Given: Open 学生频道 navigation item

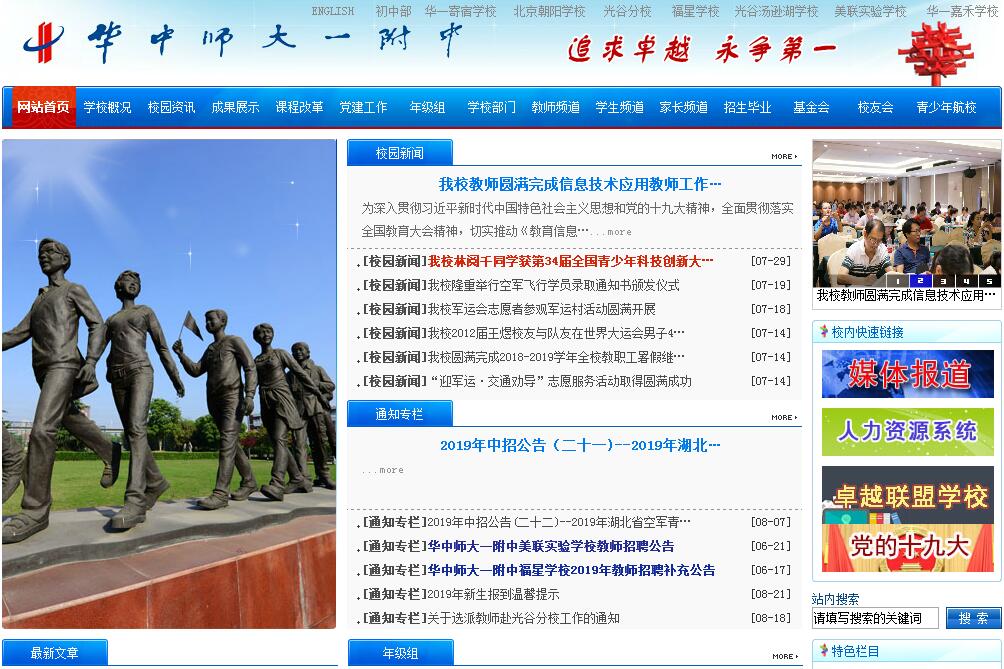Looking at the screenshot, I should [620, 107].
